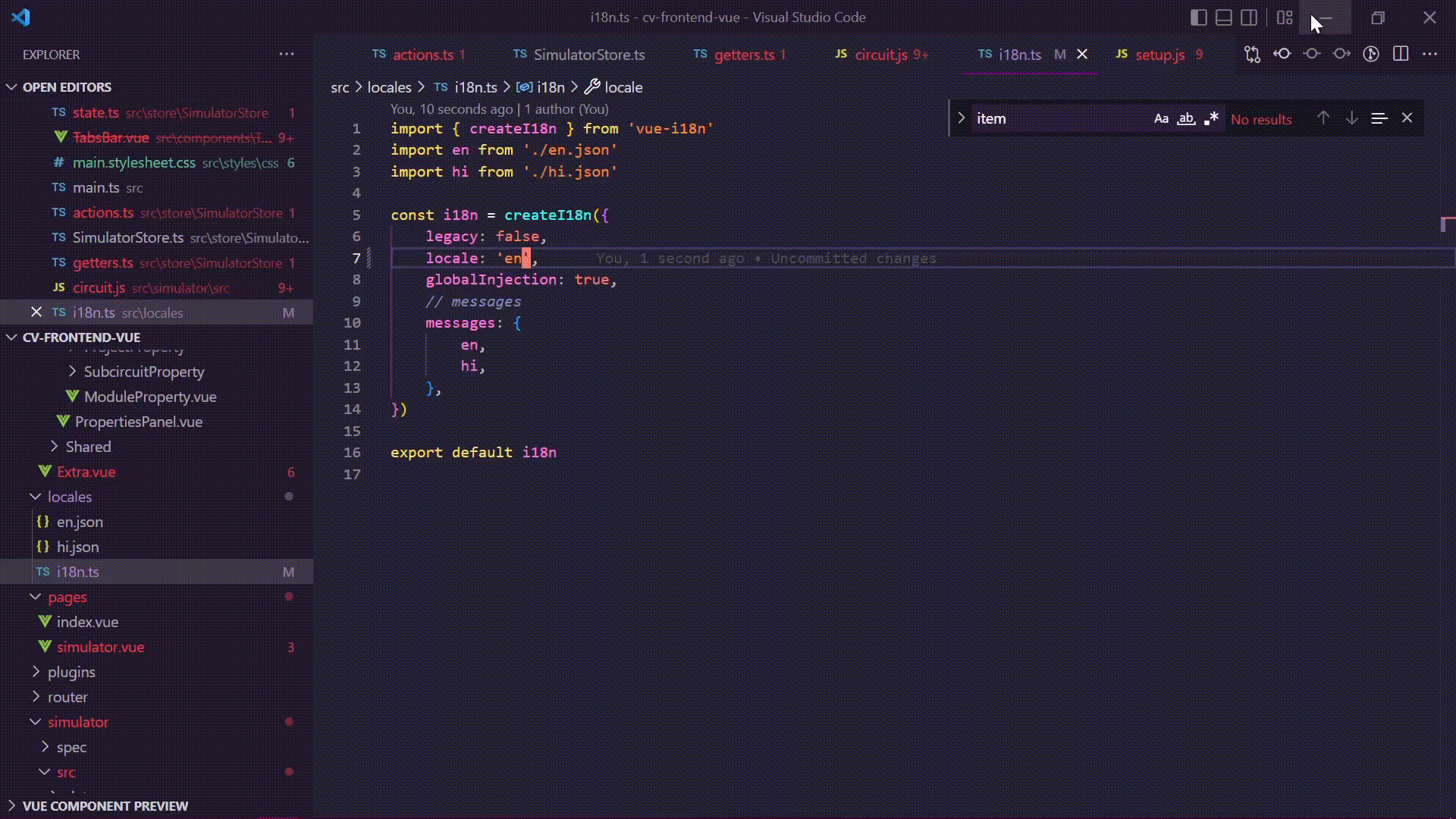Toggle match case in the find widget
Viewport: 1456px width, 819px height.
(1161, 118)
